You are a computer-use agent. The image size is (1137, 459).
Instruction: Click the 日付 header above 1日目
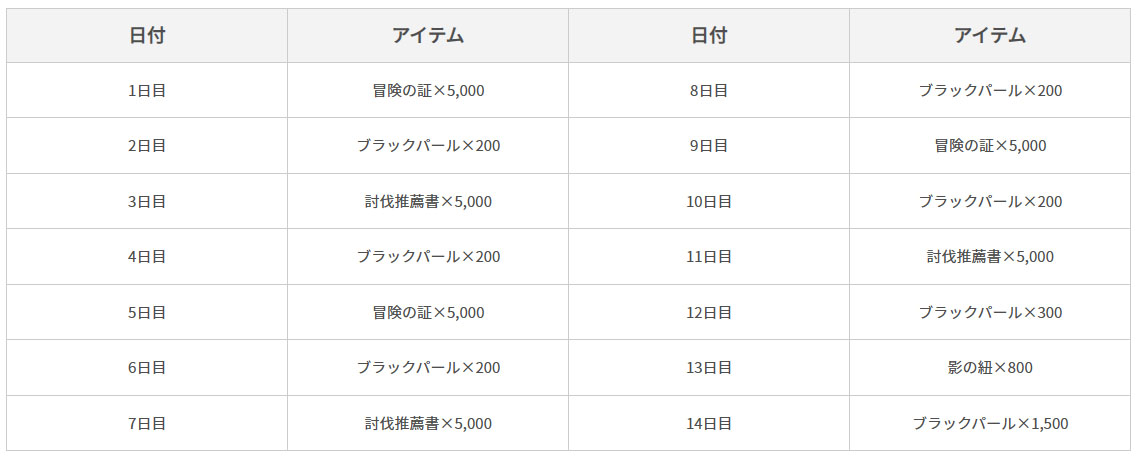coord(147,36)
